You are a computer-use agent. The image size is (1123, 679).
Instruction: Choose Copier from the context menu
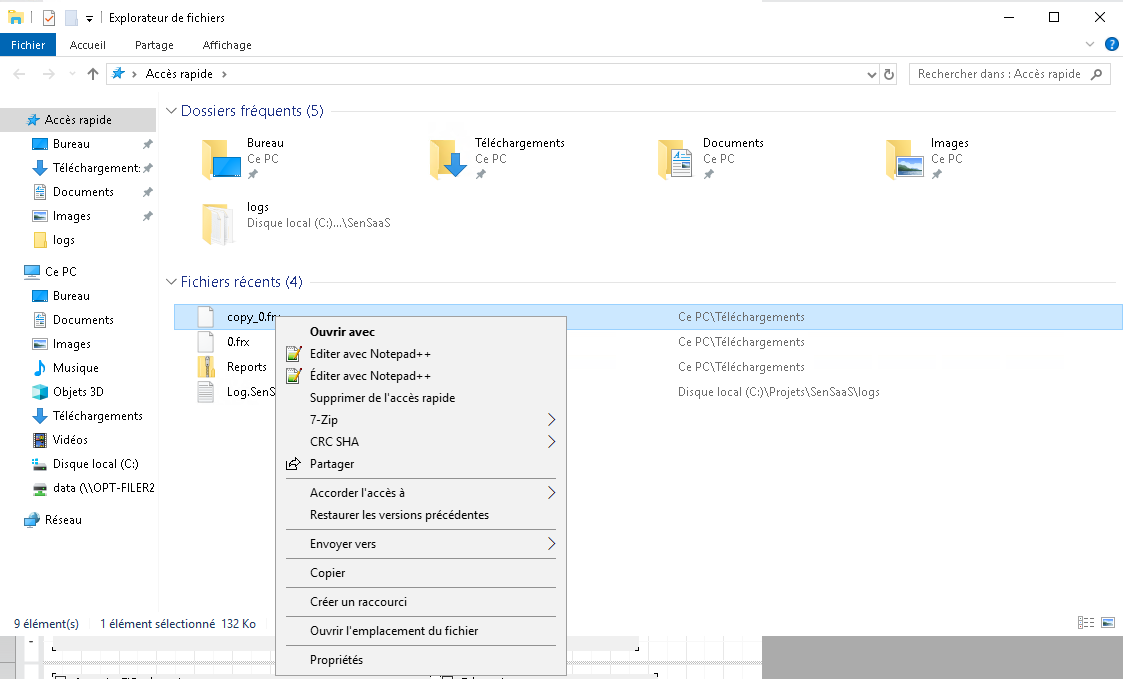pyautogui.click(x=328, y=573)
